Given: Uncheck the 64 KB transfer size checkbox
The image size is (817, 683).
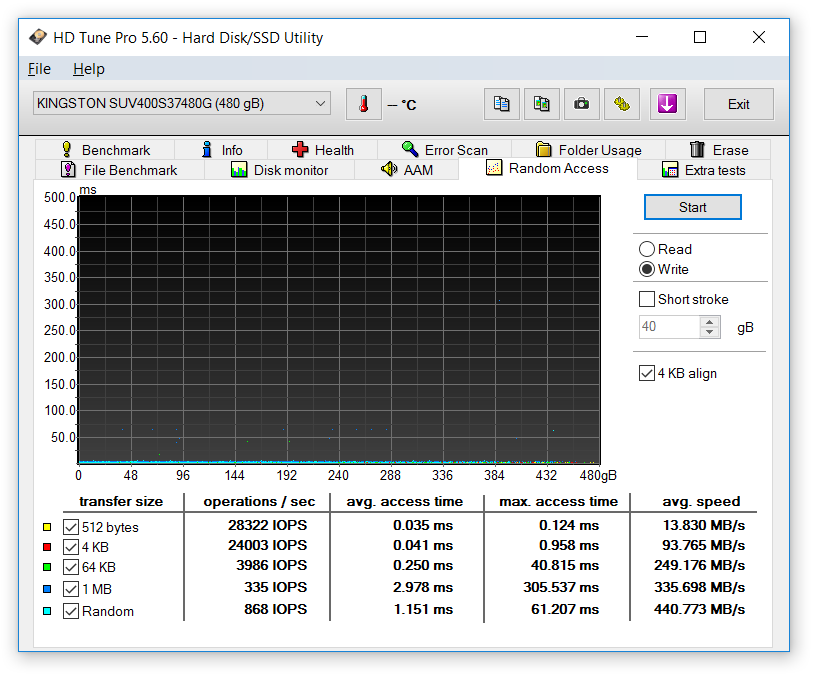Looking at the screenshot, I should coord(71,567).
